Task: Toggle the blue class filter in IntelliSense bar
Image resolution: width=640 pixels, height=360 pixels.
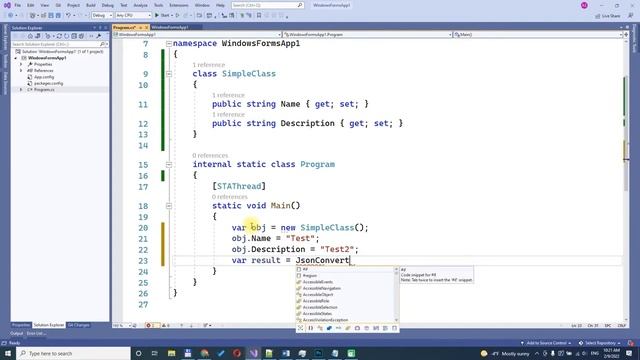Action: tap(329, 328)
